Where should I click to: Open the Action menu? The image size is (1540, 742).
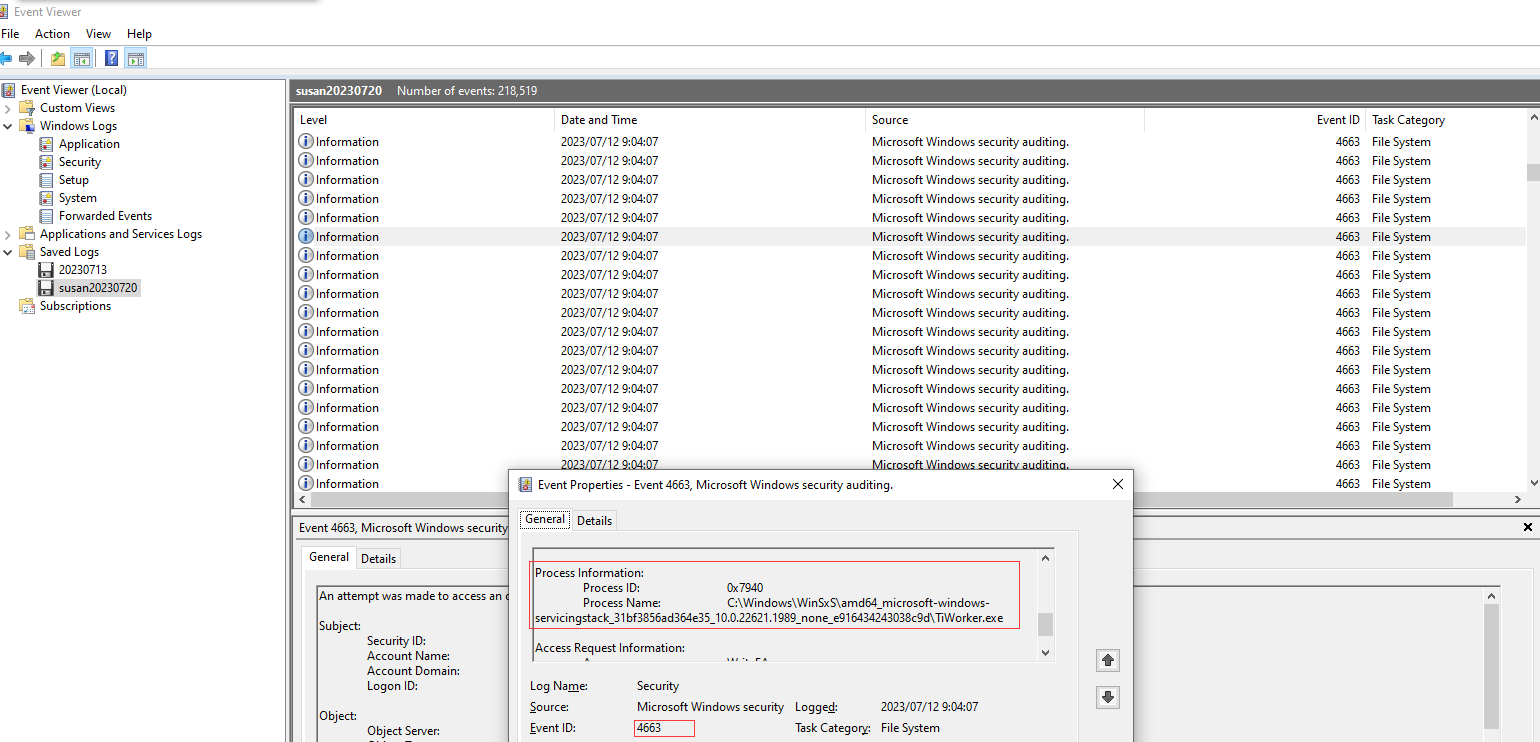point(52,34)
